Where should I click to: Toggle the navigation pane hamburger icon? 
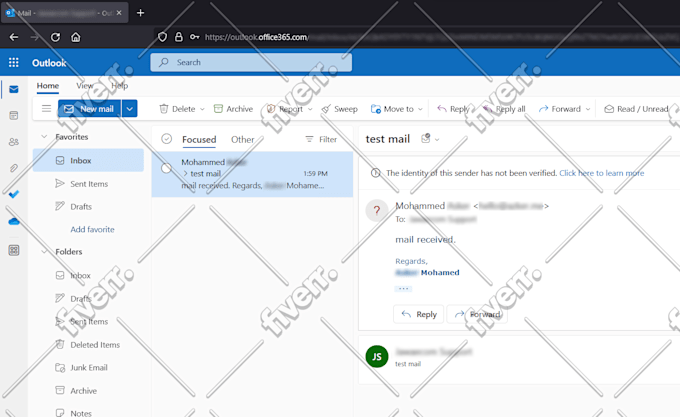pyautogui.click(x=46, y=108)
